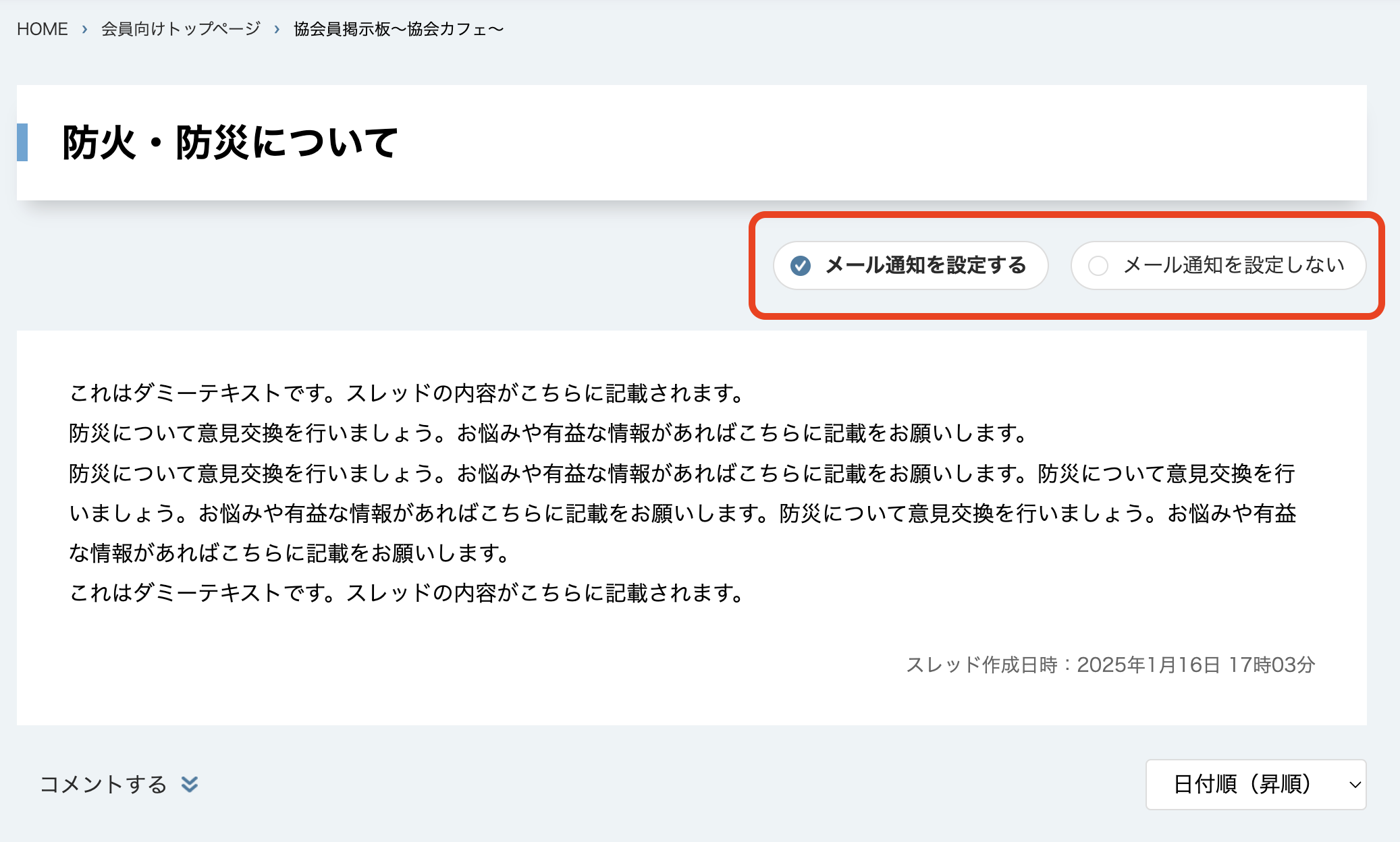Go to 協会員掲示板～協会カフェ～ board page
This screenshot has height=842, width=1400.
pos(398,29)
